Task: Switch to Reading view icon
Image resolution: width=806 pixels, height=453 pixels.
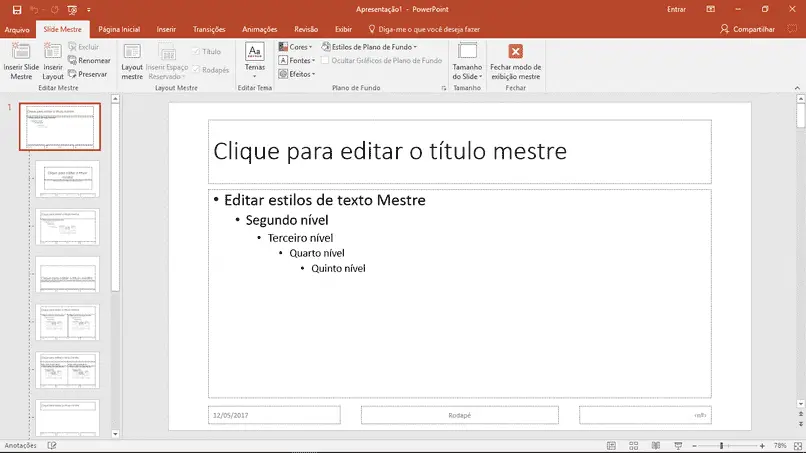Action: pyautogui.click(x=655, y=446)
